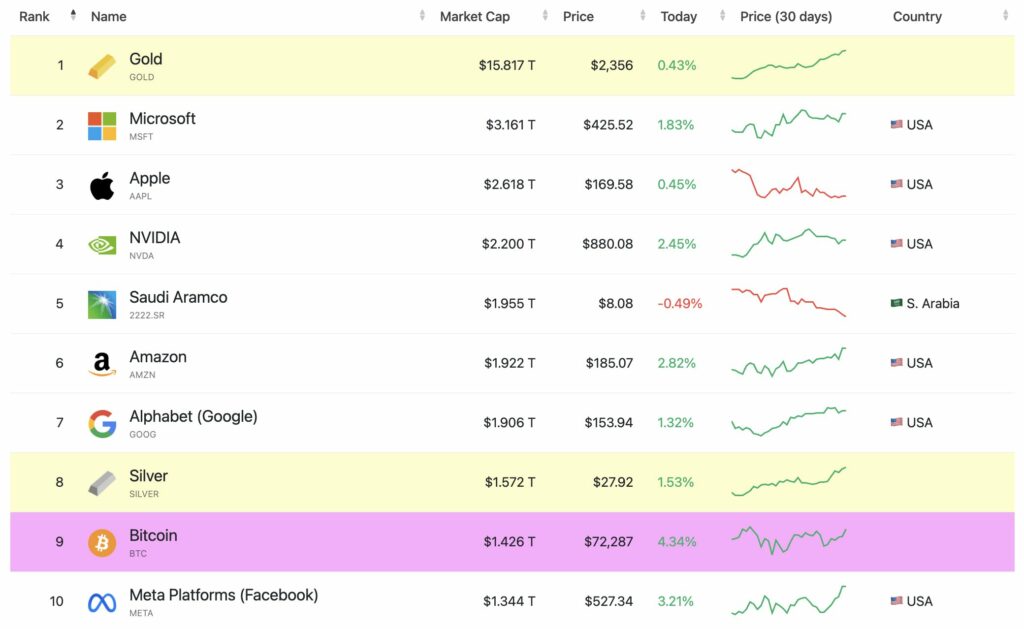The image size is (1024, 629).
Task: Select the Apple logo icon
Action: click(103, 184)
